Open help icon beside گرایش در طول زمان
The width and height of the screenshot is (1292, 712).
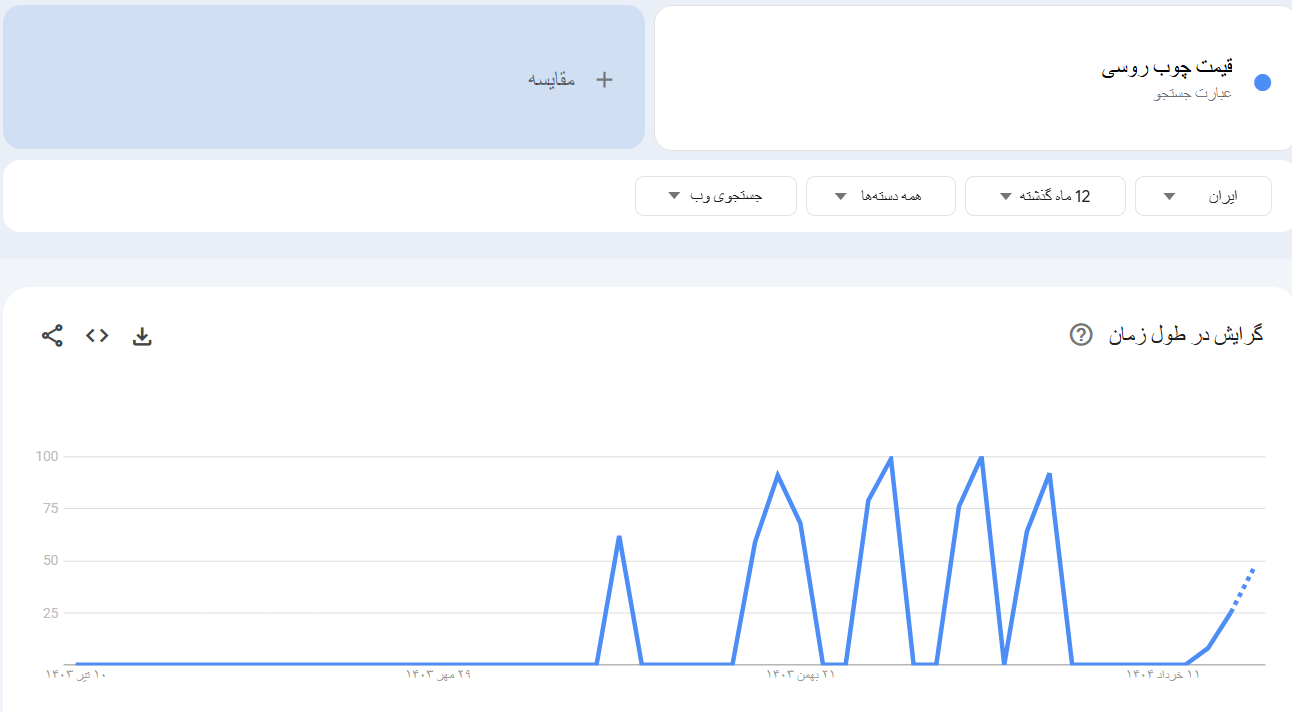coord(1080,335)
